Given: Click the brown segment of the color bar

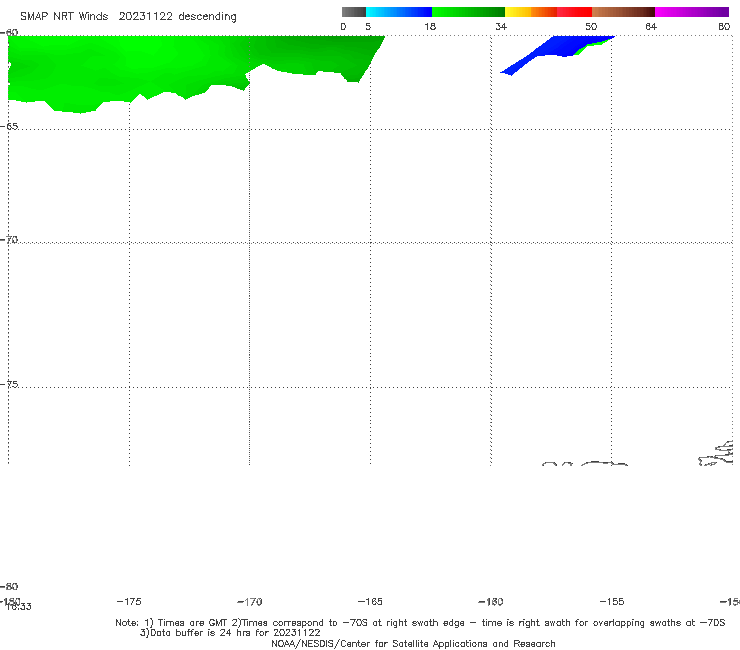Looking at the screenshot, I should [x=623, y=12].
